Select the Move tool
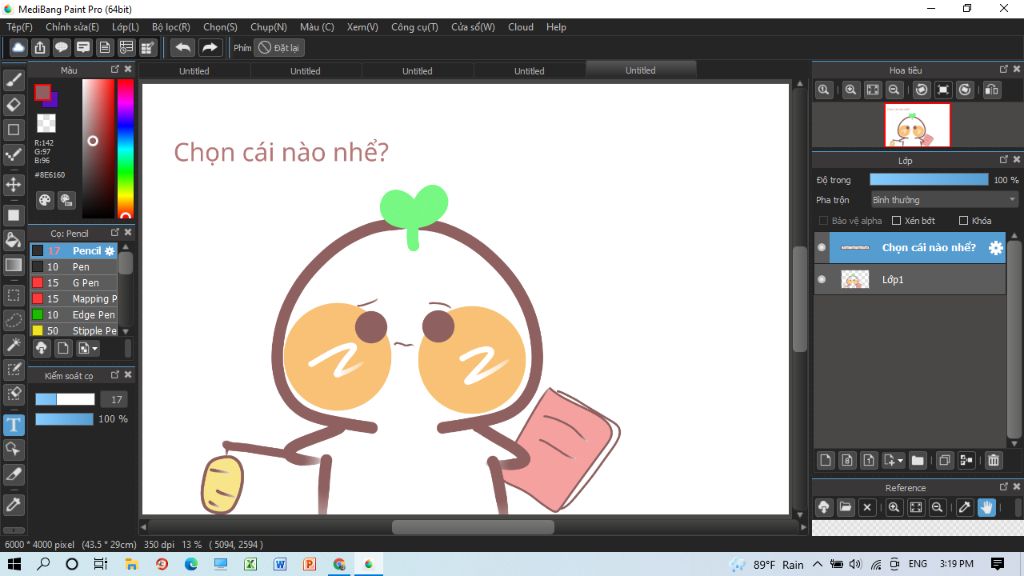The image size is (1024, 576). (14, 184)
